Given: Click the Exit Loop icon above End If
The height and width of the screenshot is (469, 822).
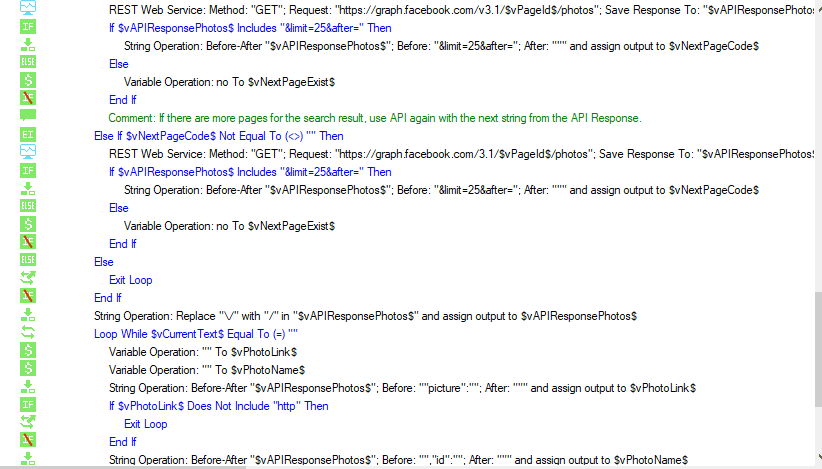Looking at the screenshot, I should 28,278.
